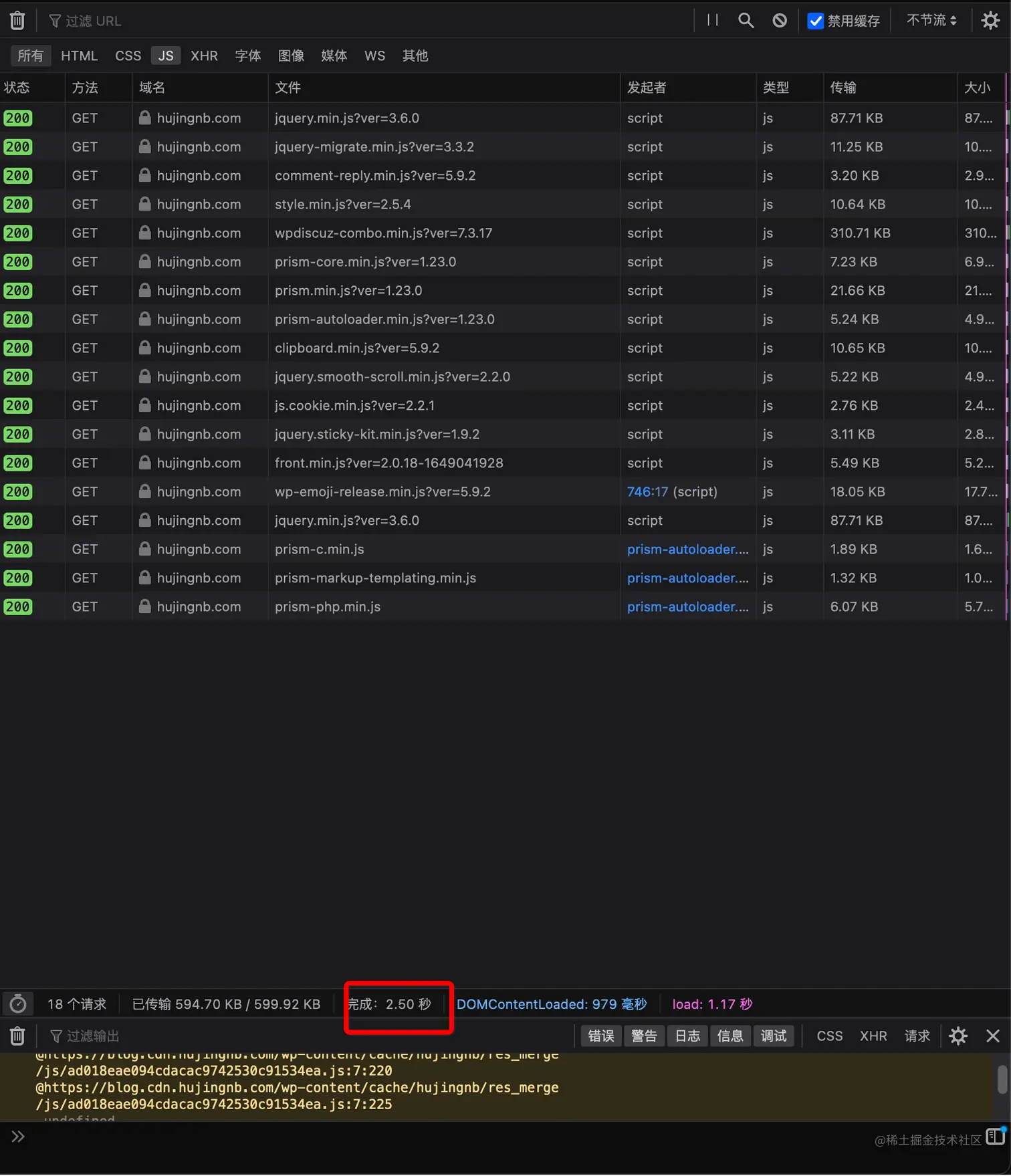The height and width of the screenshot is (1176, 1011).
Task: Open network settings gear icon
Action: [x=990, y=21]
